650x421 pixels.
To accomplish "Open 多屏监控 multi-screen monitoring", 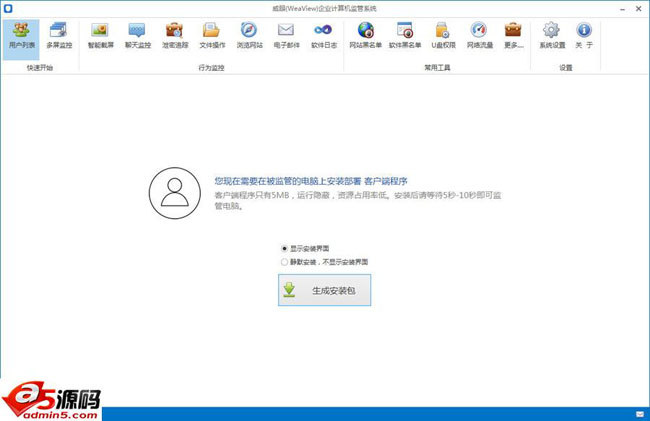I will pyautogui.click(x=59, y=36).
